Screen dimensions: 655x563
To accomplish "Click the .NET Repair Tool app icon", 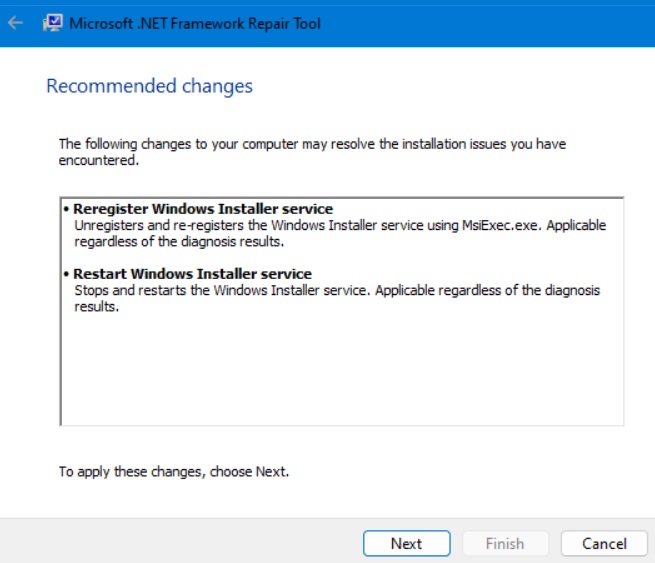I will [x=53, y=23].
